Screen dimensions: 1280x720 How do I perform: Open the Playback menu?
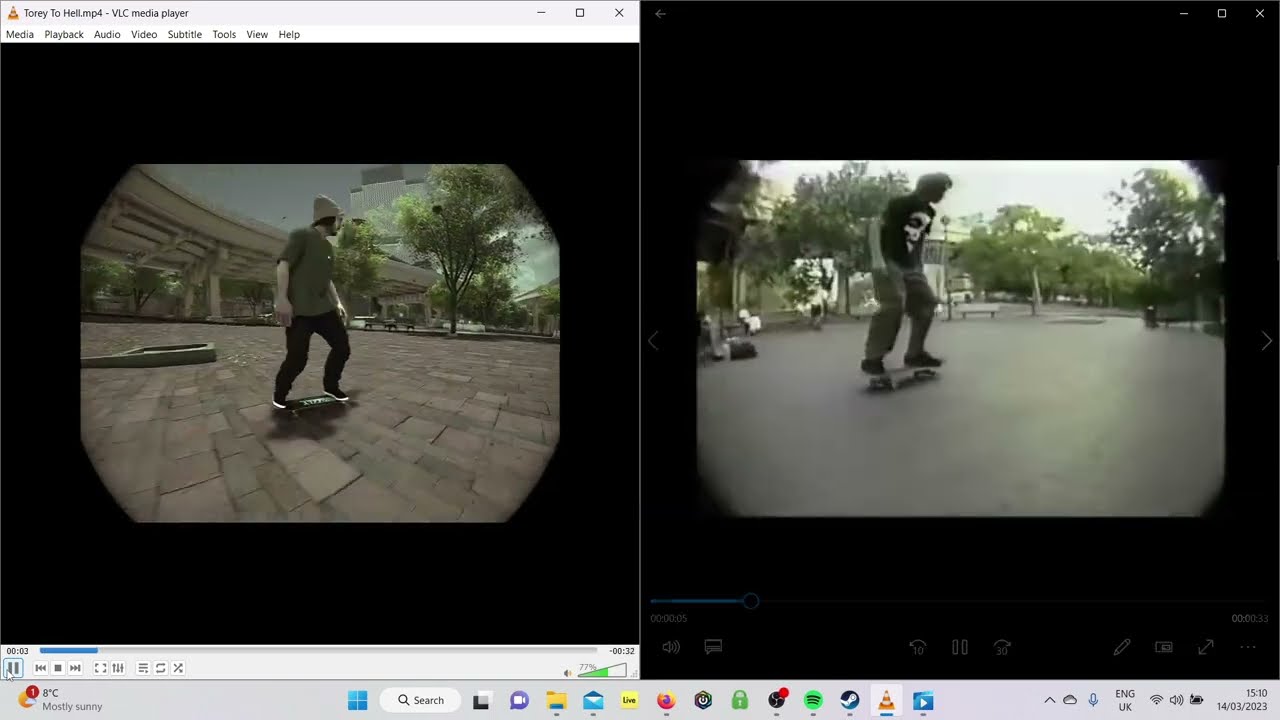point(64,34)
